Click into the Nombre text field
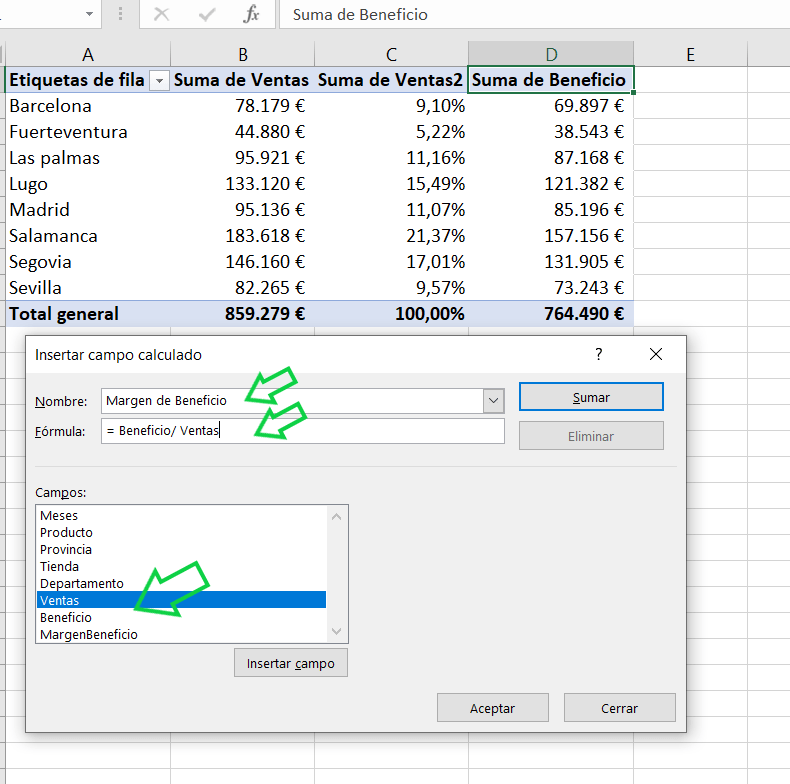 pos(292,401)
